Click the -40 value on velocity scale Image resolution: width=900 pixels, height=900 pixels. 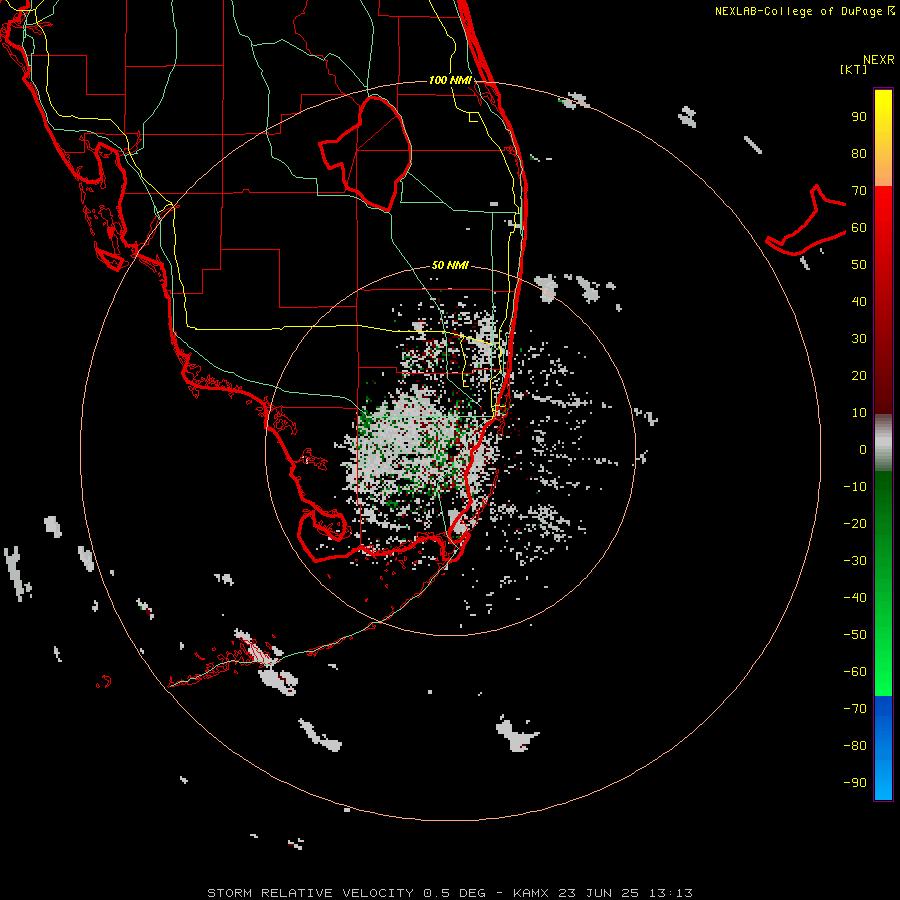coord(855,598)
